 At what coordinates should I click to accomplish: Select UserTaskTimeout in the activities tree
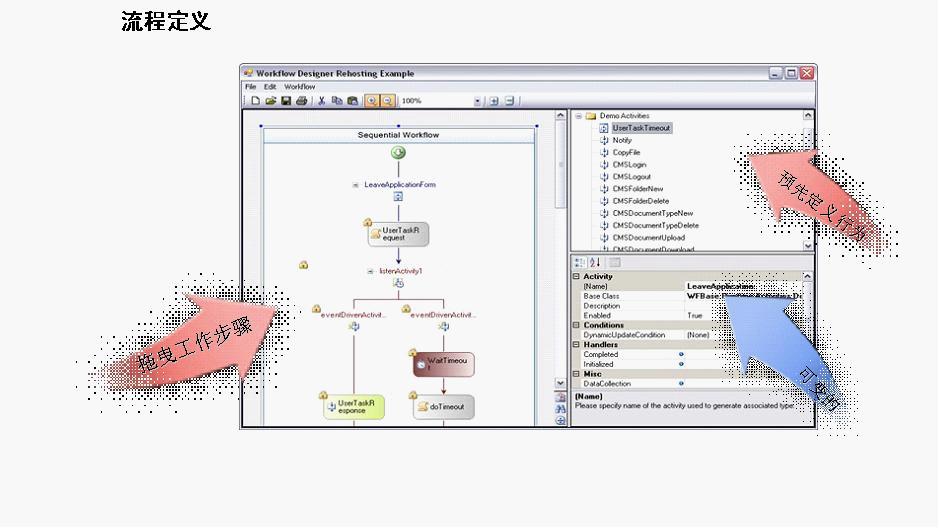pyautogui.click(x=641, y=128)
